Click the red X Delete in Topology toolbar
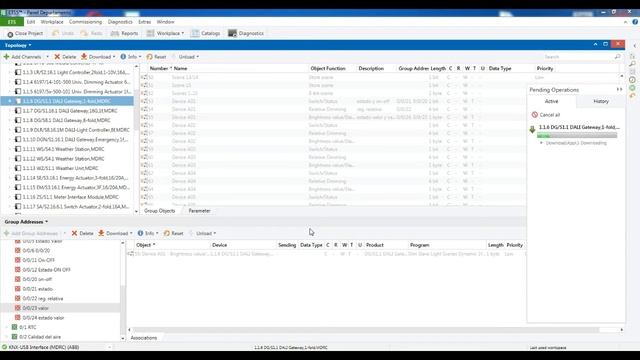Viewport: 640px width, 360px height. [65, 57]
